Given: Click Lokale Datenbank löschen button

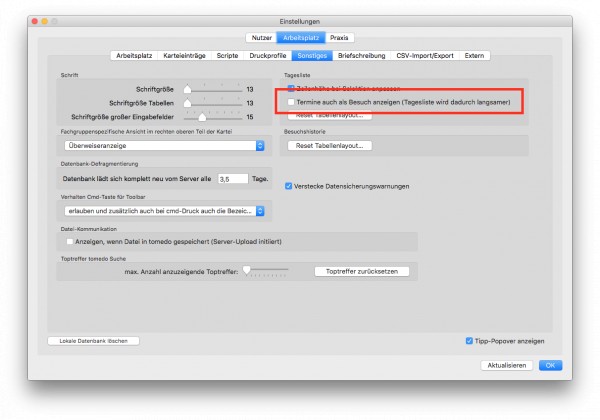Looking at the screenshot, I should pyautogui.click(x=93, y=341).
